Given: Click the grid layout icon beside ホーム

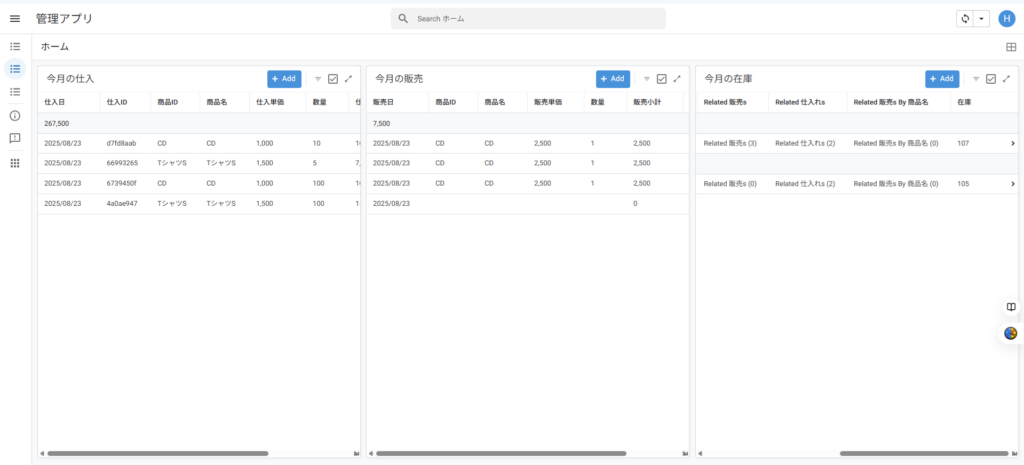Looking at the screenshot, I should (1010, 47).
